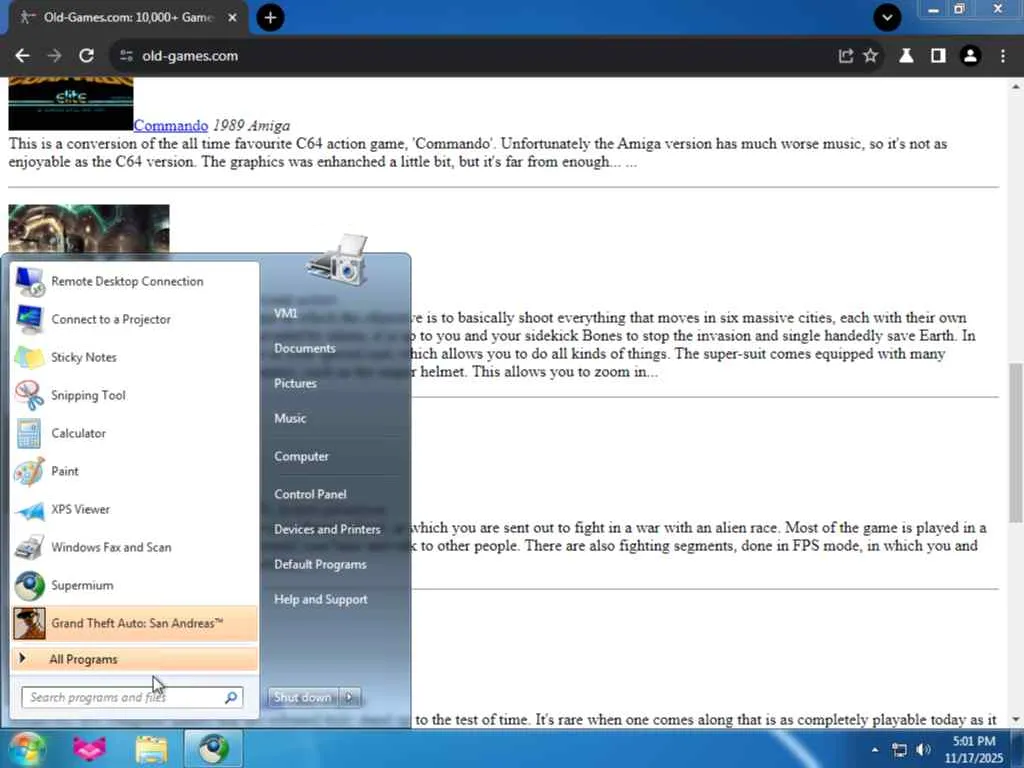The width and height of the screenshot is (1024, 768).
Task: Expand All Programs list
Action: click(x=135, y=660)
